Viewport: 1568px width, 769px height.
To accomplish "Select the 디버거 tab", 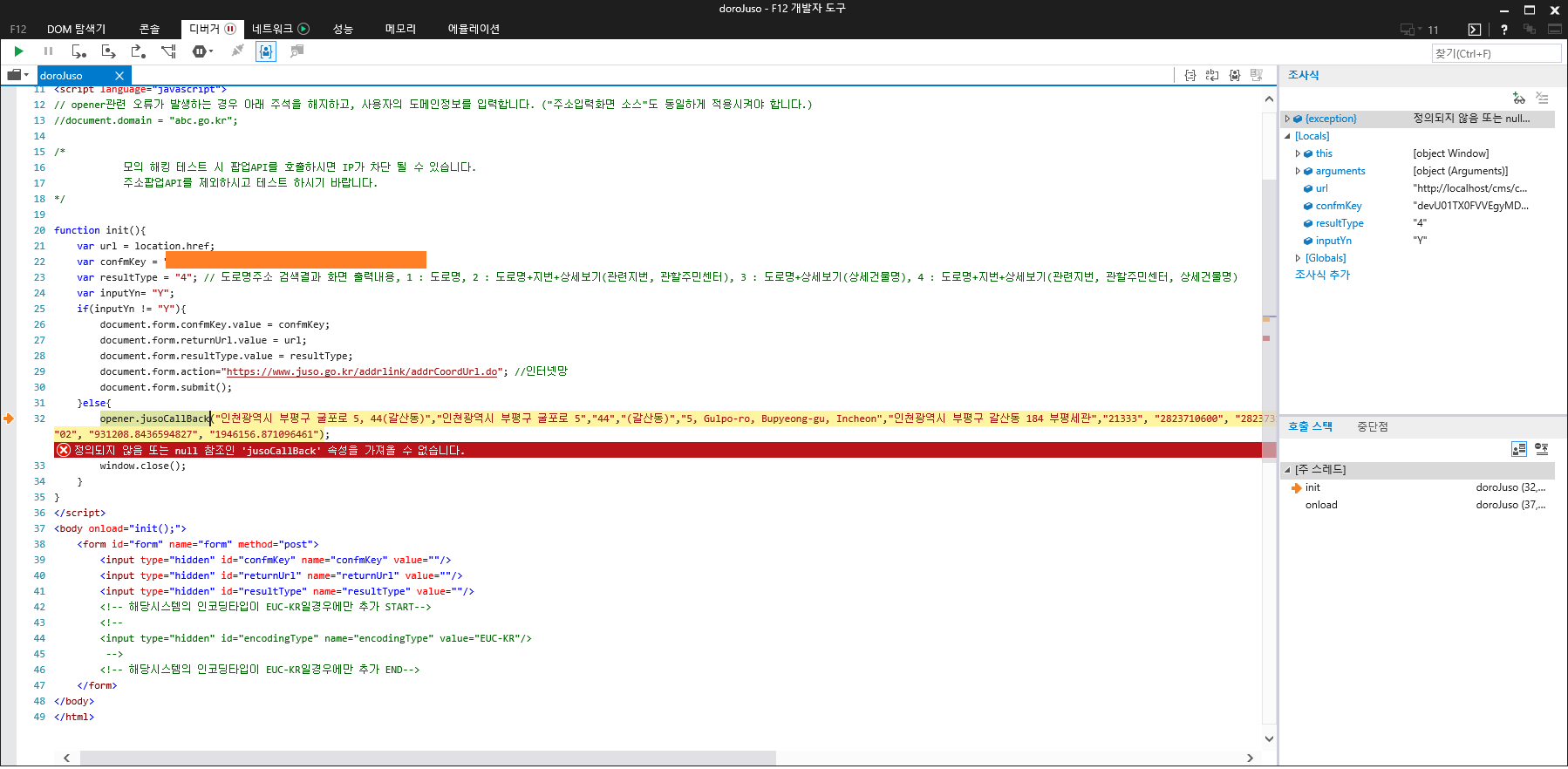I will pos(212,29).
